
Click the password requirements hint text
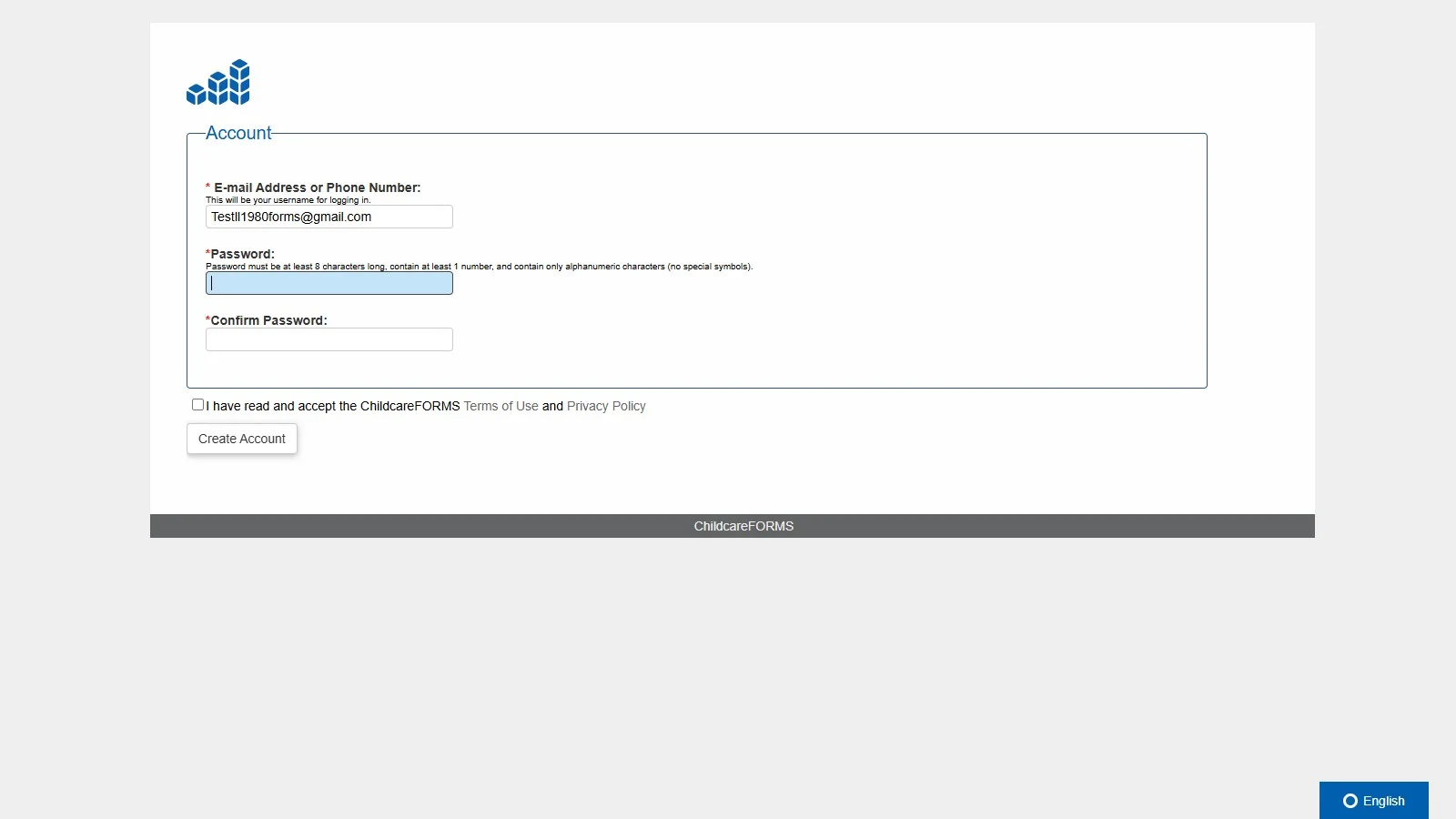coord(480,267)
